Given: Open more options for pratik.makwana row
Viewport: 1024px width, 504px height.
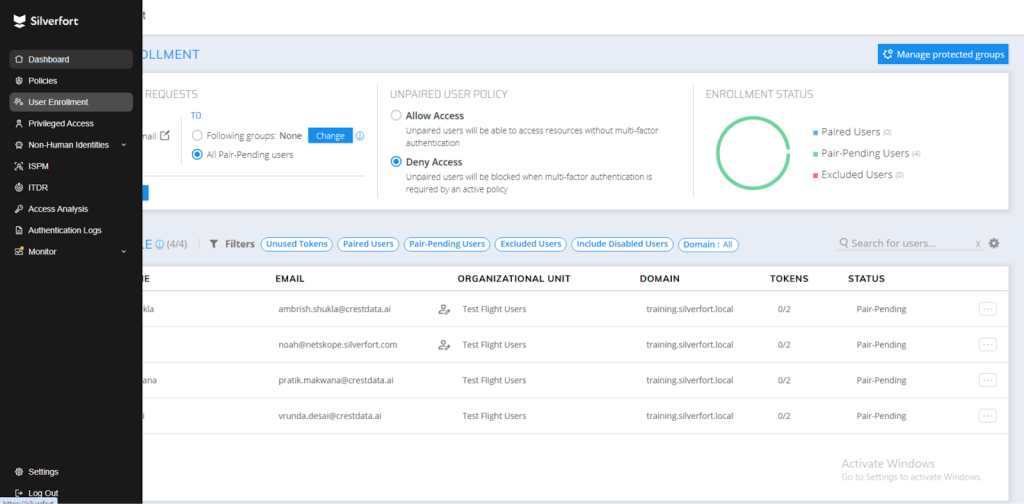Looking at the screenshot, I should pos(987,380).
